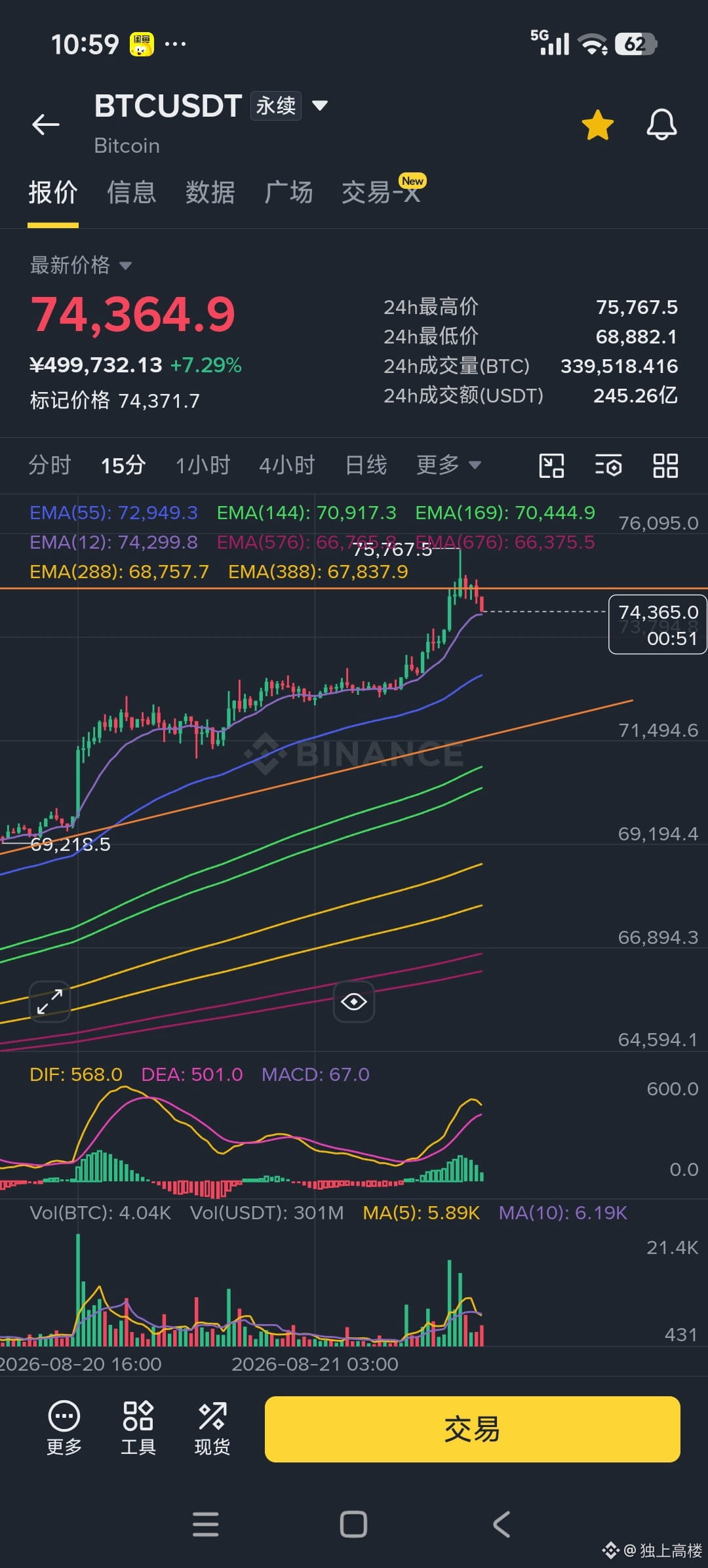Switch to the 报价 tab
This screenshot has height=1568, width=708.
(x=53, y=193)
